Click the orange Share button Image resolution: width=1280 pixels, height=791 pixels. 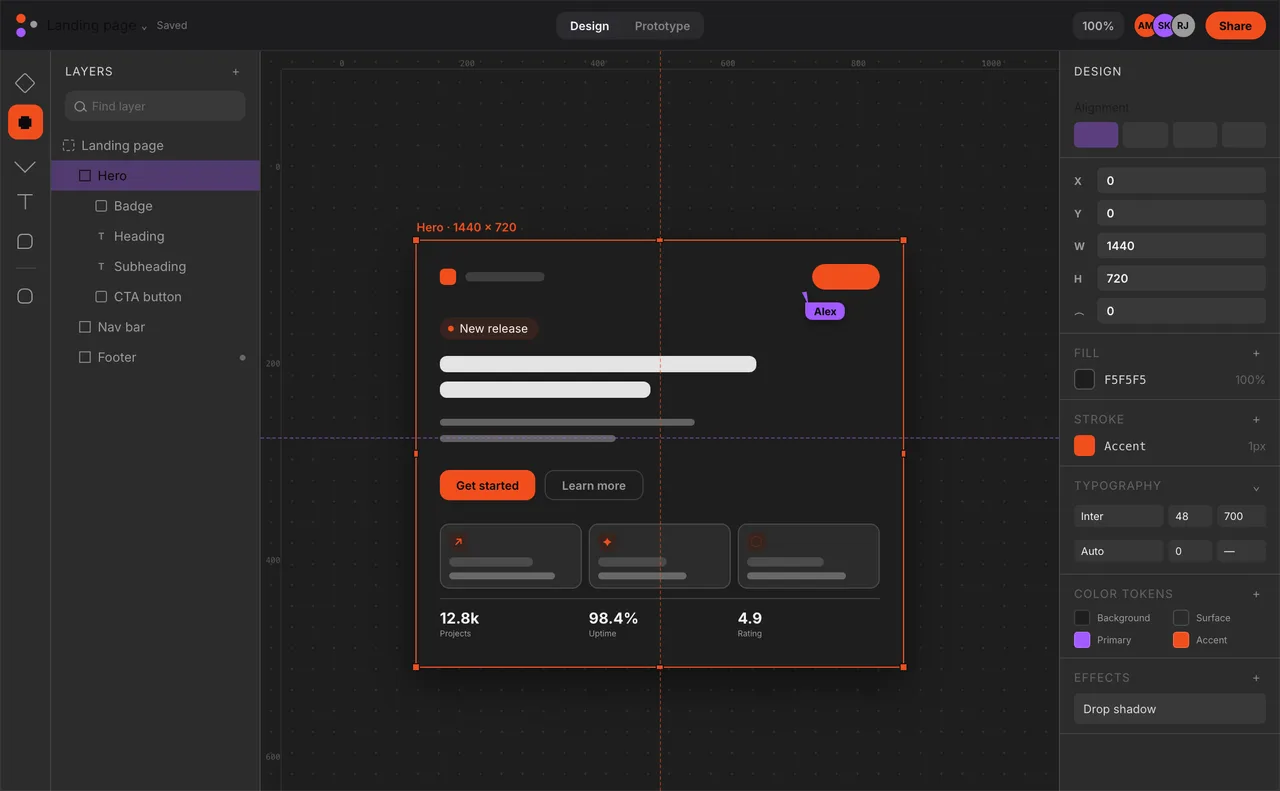tap(1235, 26)
